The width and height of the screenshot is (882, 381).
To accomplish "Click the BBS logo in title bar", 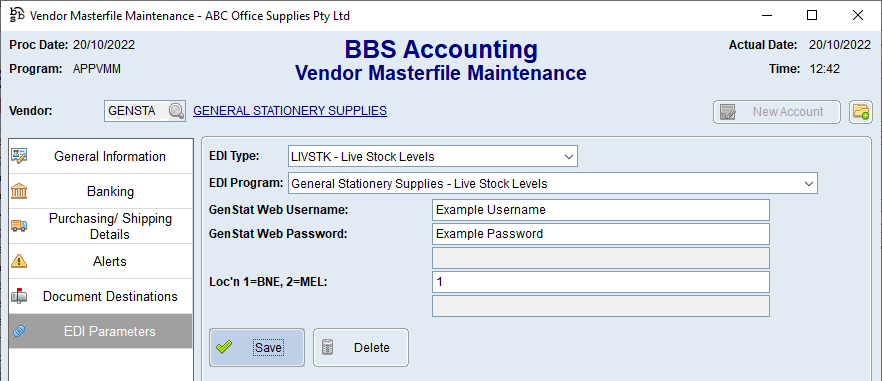I will tap(17, 15).
